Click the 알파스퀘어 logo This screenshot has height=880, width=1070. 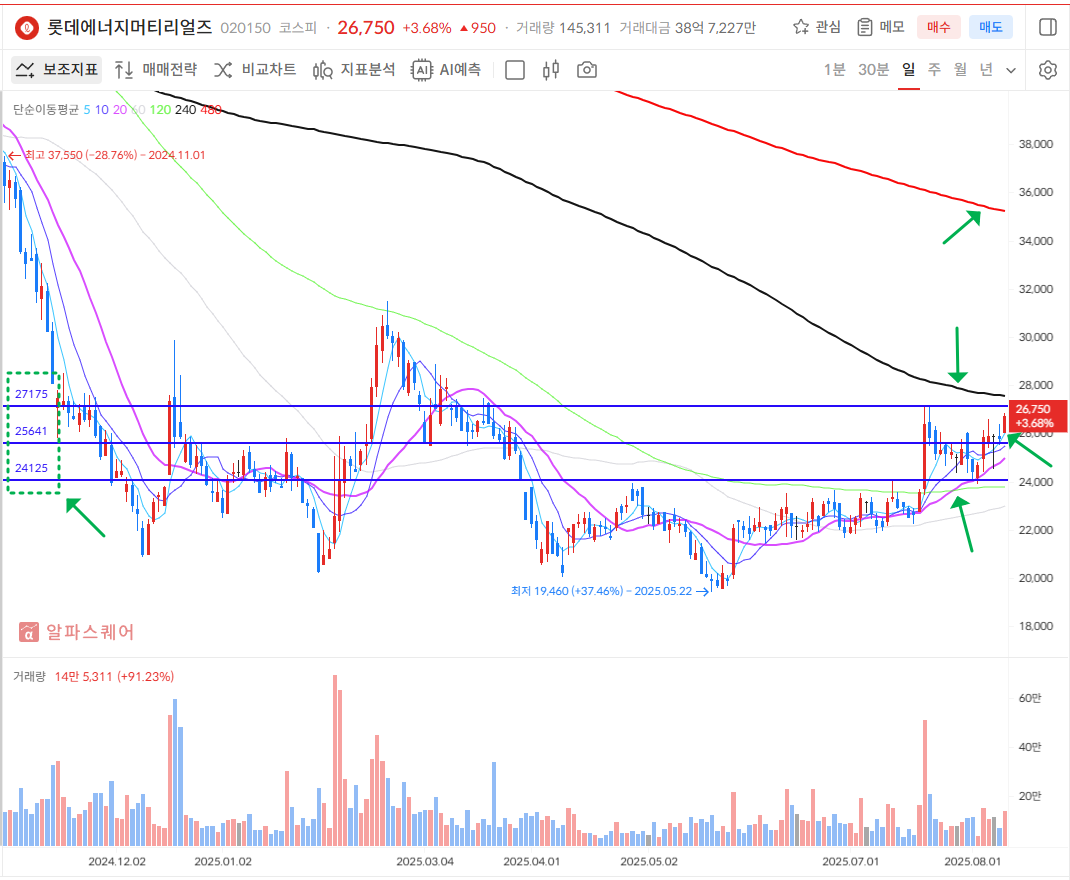[x=76, y=632]
